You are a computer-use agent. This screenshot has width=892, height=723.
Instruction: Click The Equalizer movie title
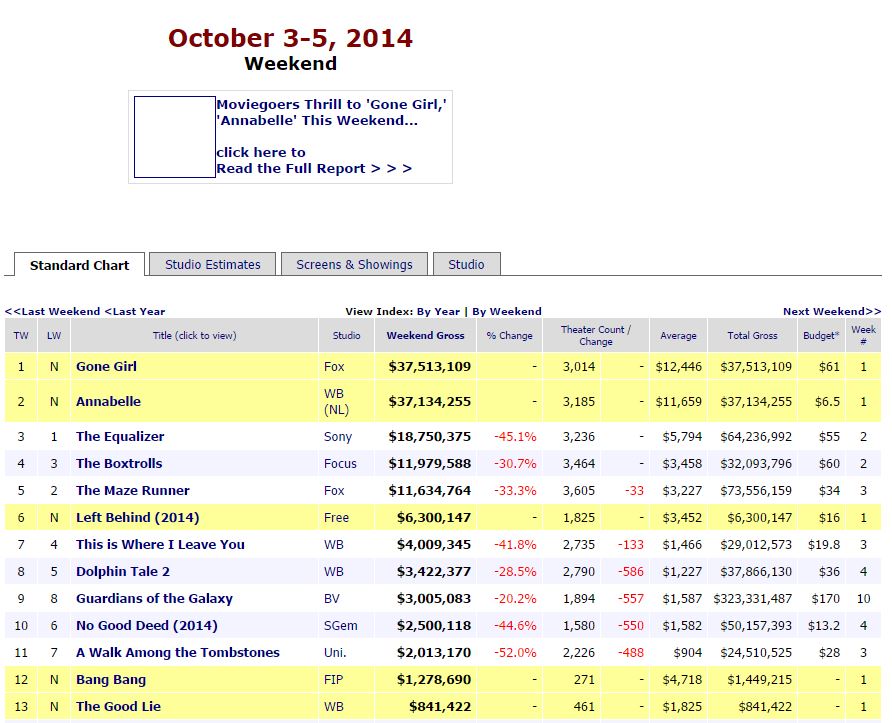pyautogui.click(x=120, y=437)
